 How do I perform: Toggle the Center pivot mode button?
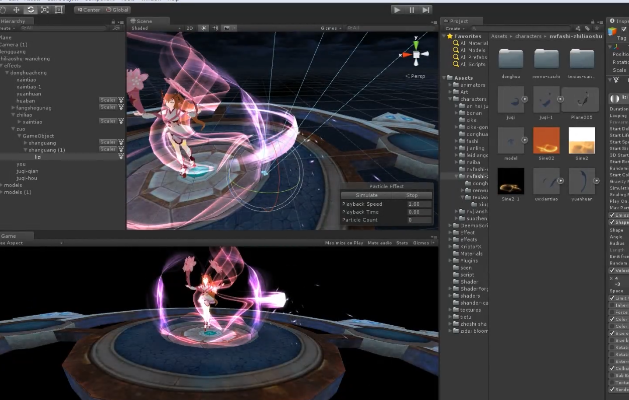tap(88, 10)
